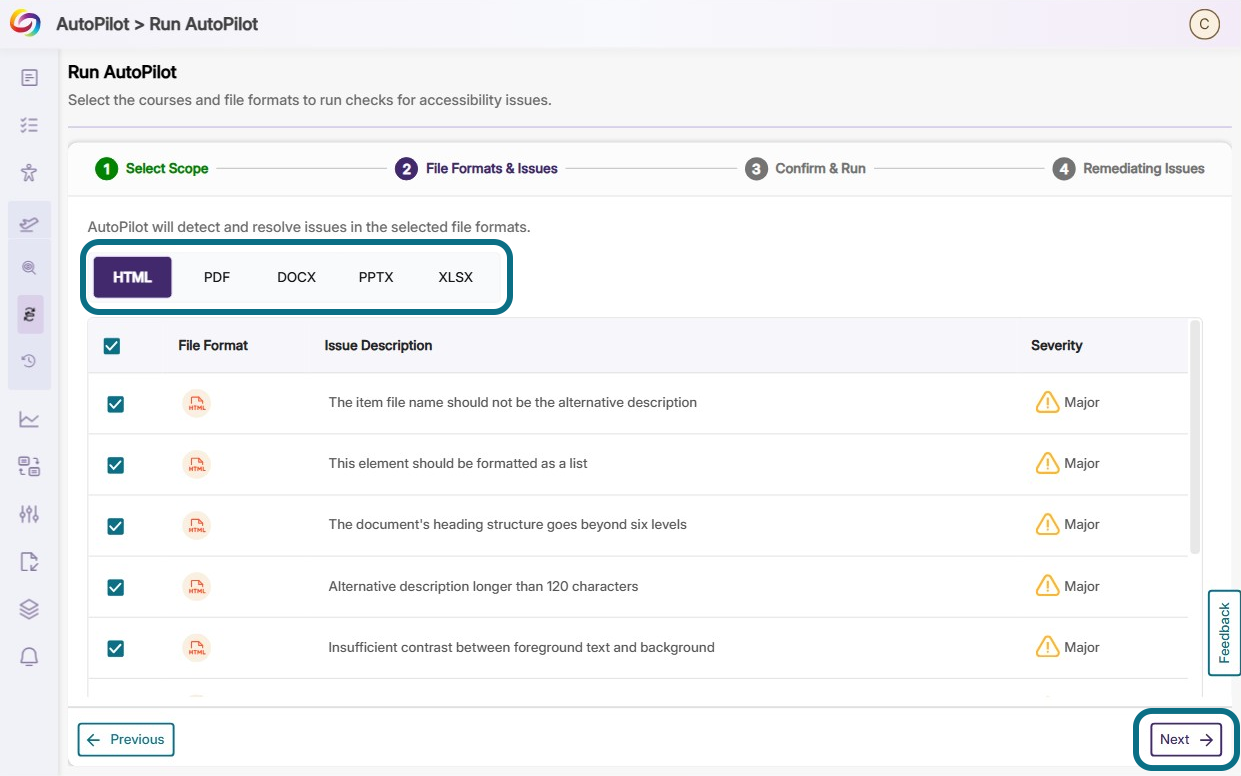Open the scan target icon in the sidebar
The height and width of the screenshot is (776, 1241).
point(29,267)
